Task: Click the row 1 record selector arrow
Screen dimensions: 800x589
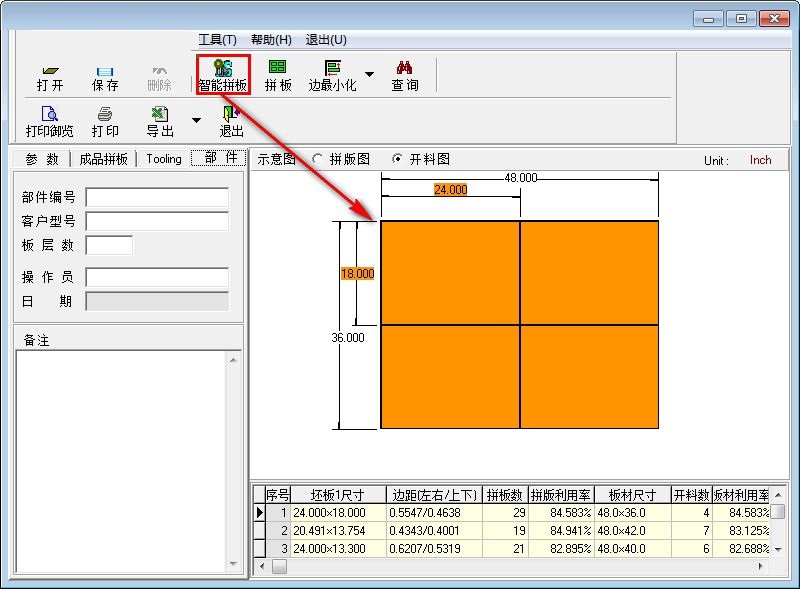Action: coord(260,512)
